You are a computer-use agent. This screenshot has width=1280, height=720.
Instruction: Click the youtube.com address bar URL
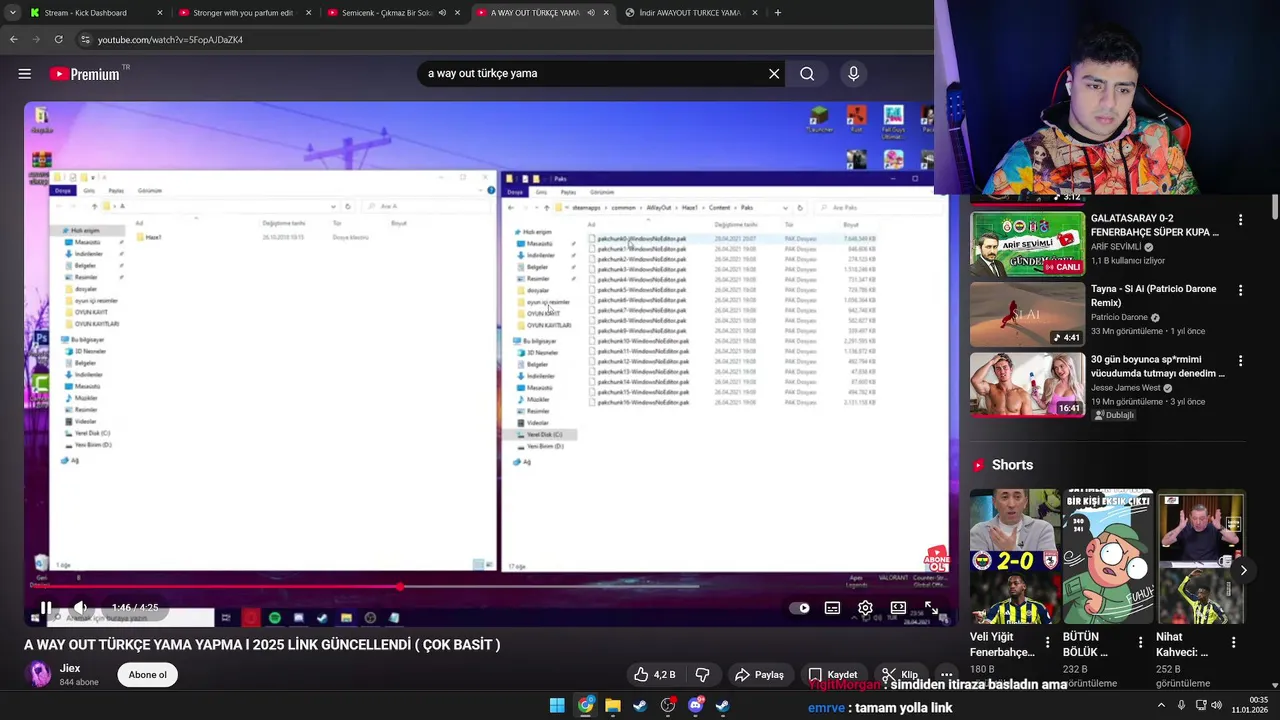point(170,40)
